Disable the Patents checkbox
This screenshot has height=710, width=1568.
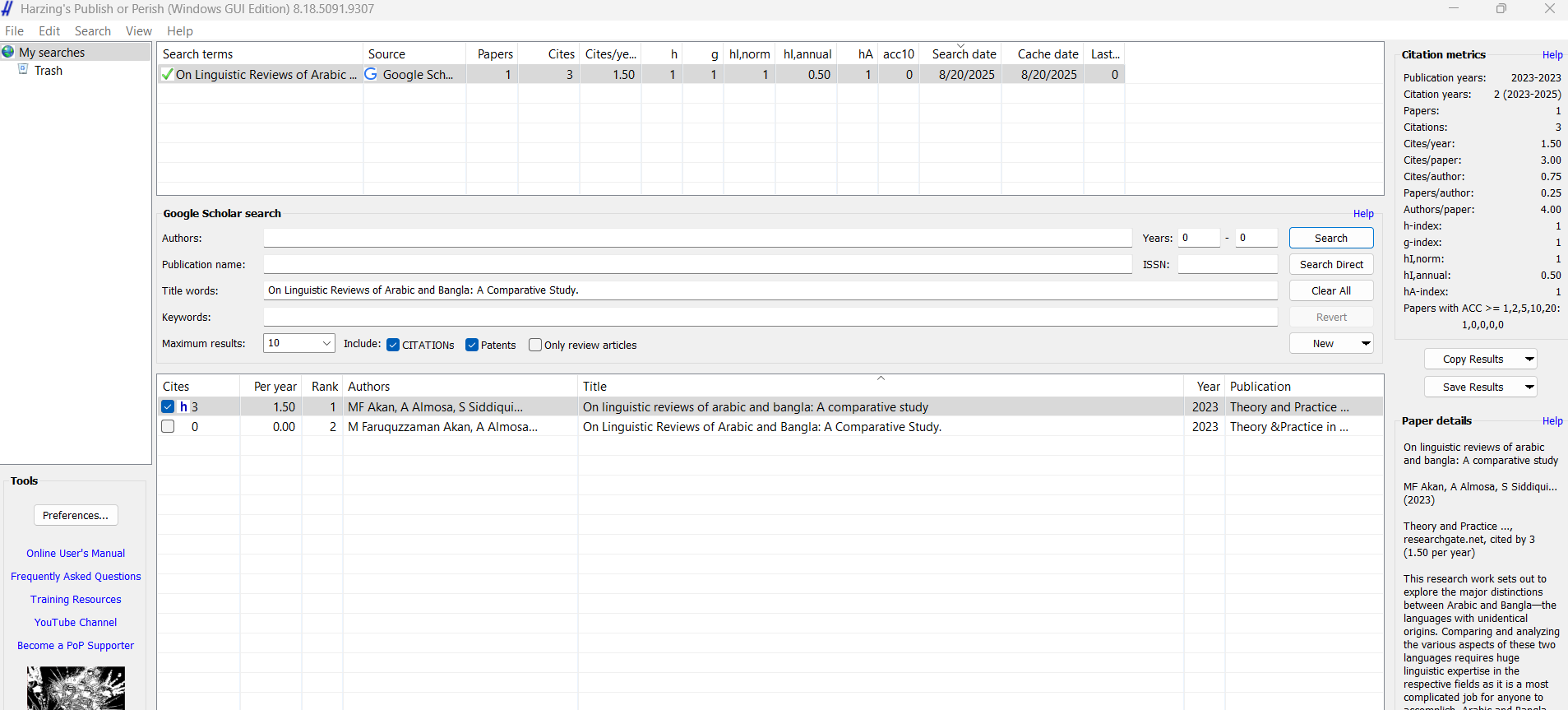[x=472, y=345]
